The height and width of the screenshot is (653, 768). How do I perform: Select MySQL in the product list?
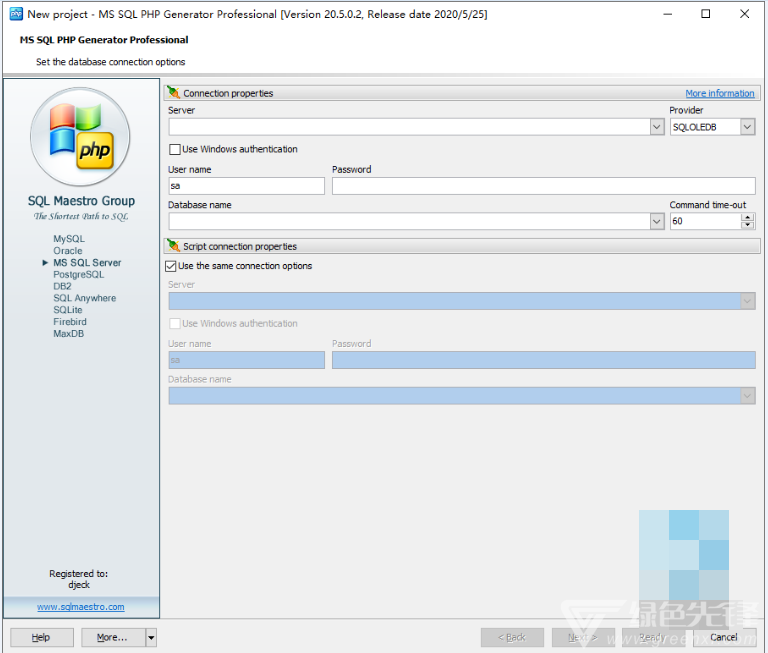[x=69, y=239]
